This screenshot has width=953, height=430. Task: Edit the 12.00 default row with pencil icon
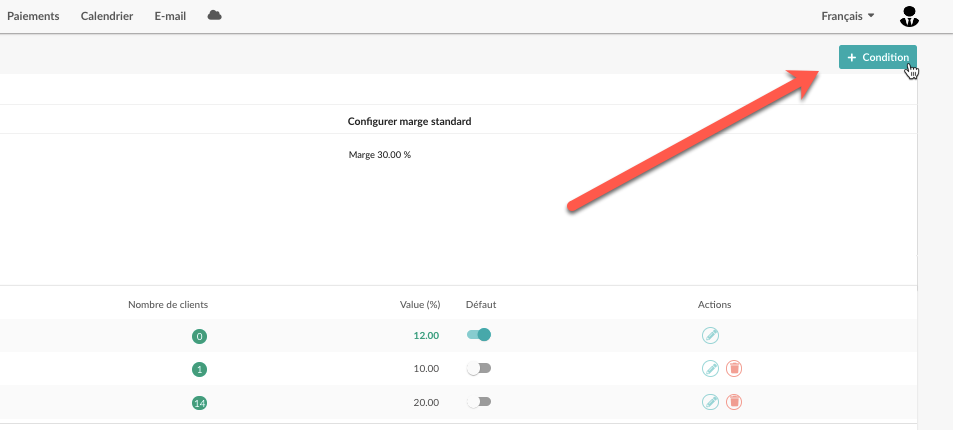[x=710, y=335]
